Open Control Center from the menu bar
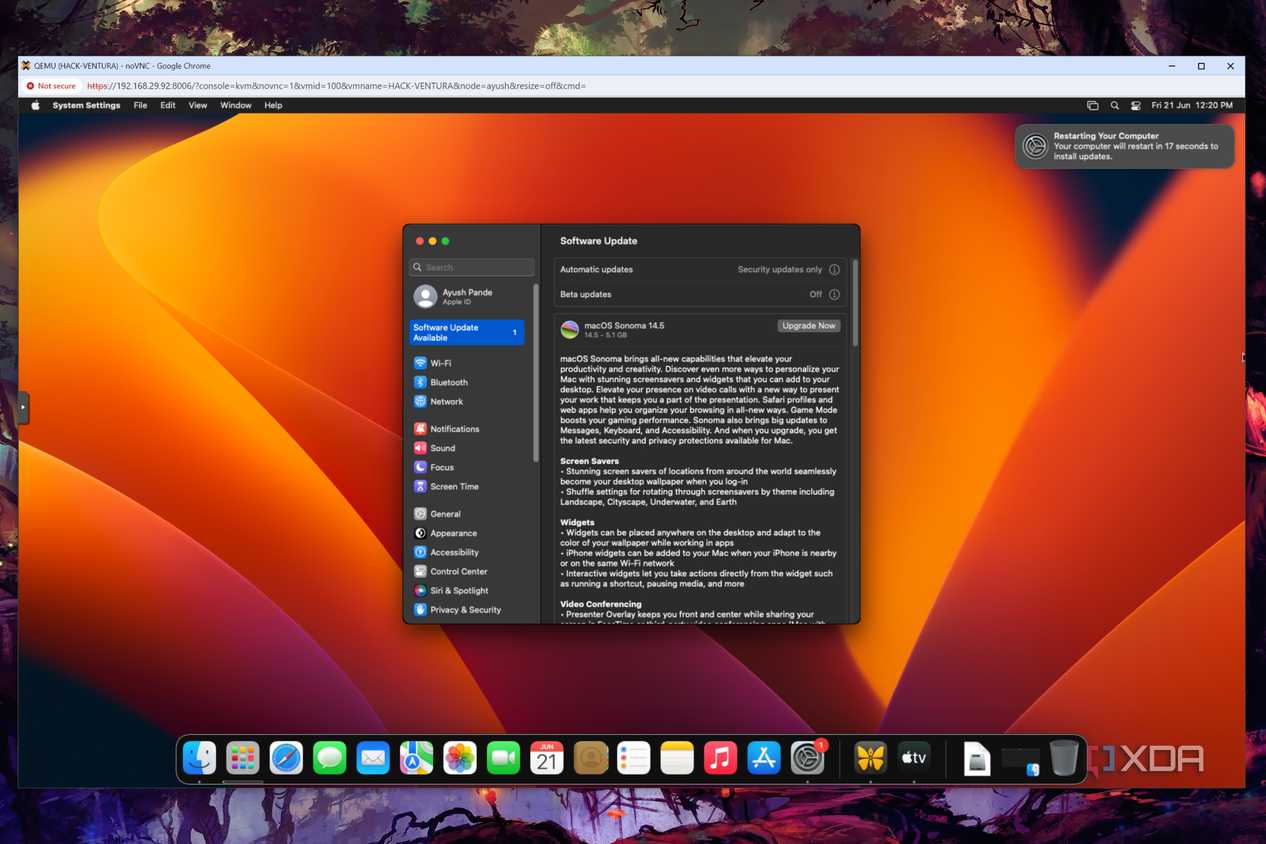This screenshot has width=1266, height=844. 1136,105
